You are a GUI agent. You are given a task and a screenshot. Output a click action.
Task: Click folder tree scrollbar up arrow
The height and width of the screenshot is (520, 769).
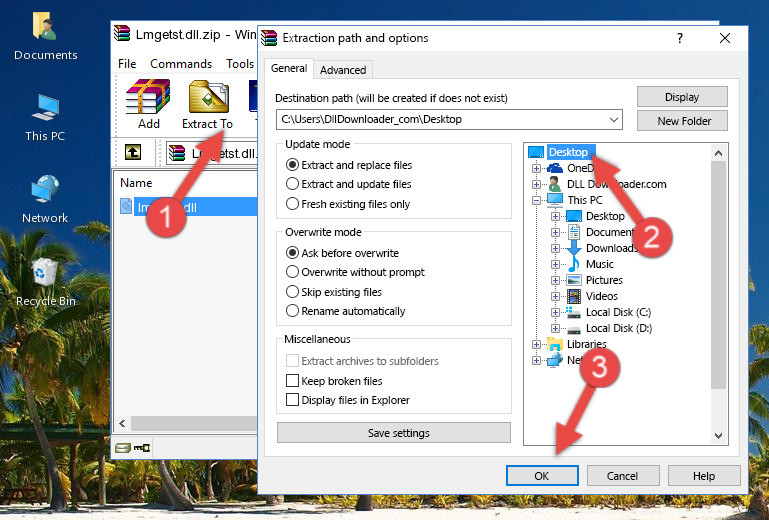pos(718,153)
